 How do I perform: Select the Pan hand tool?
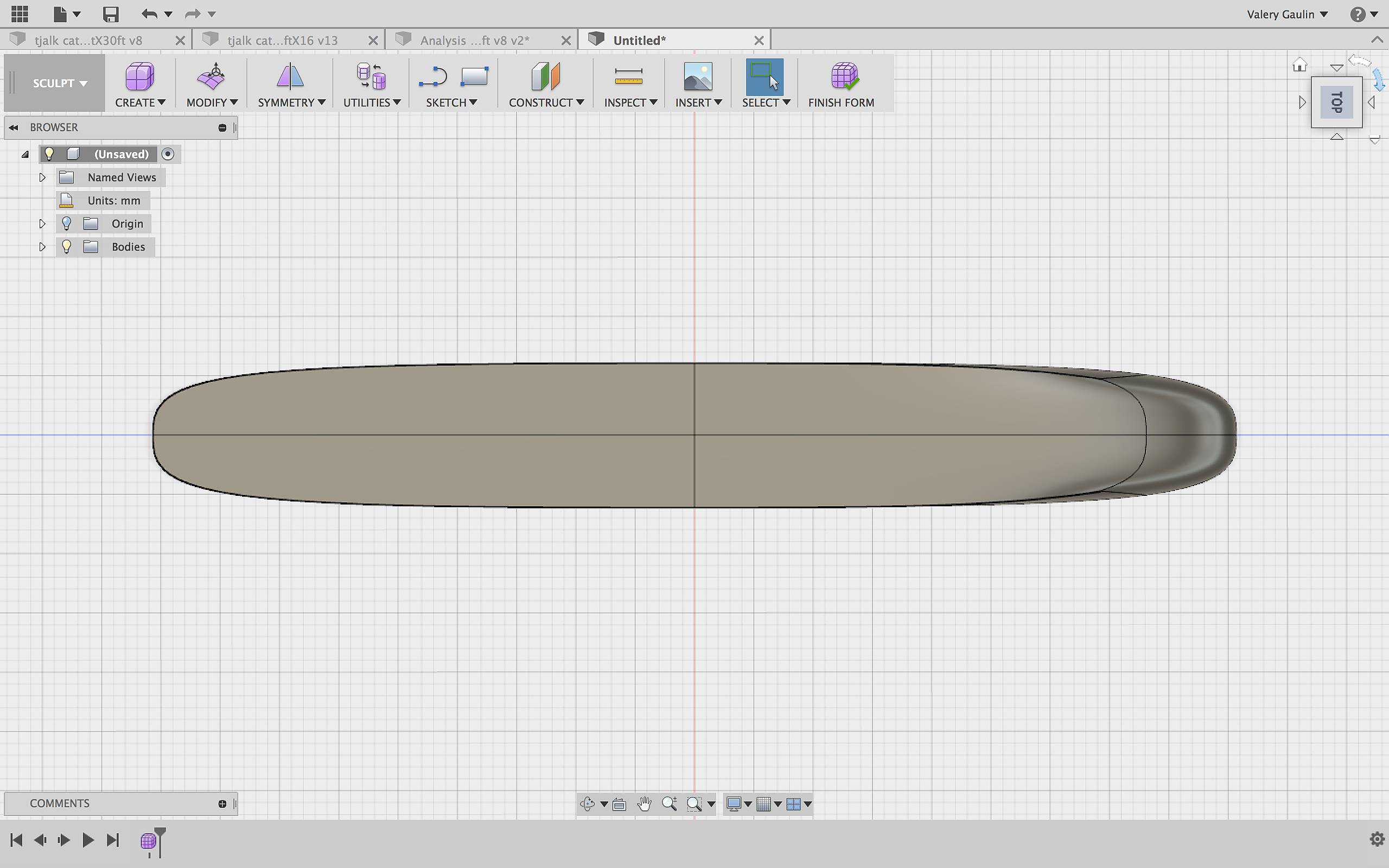[x=644, y=803]
